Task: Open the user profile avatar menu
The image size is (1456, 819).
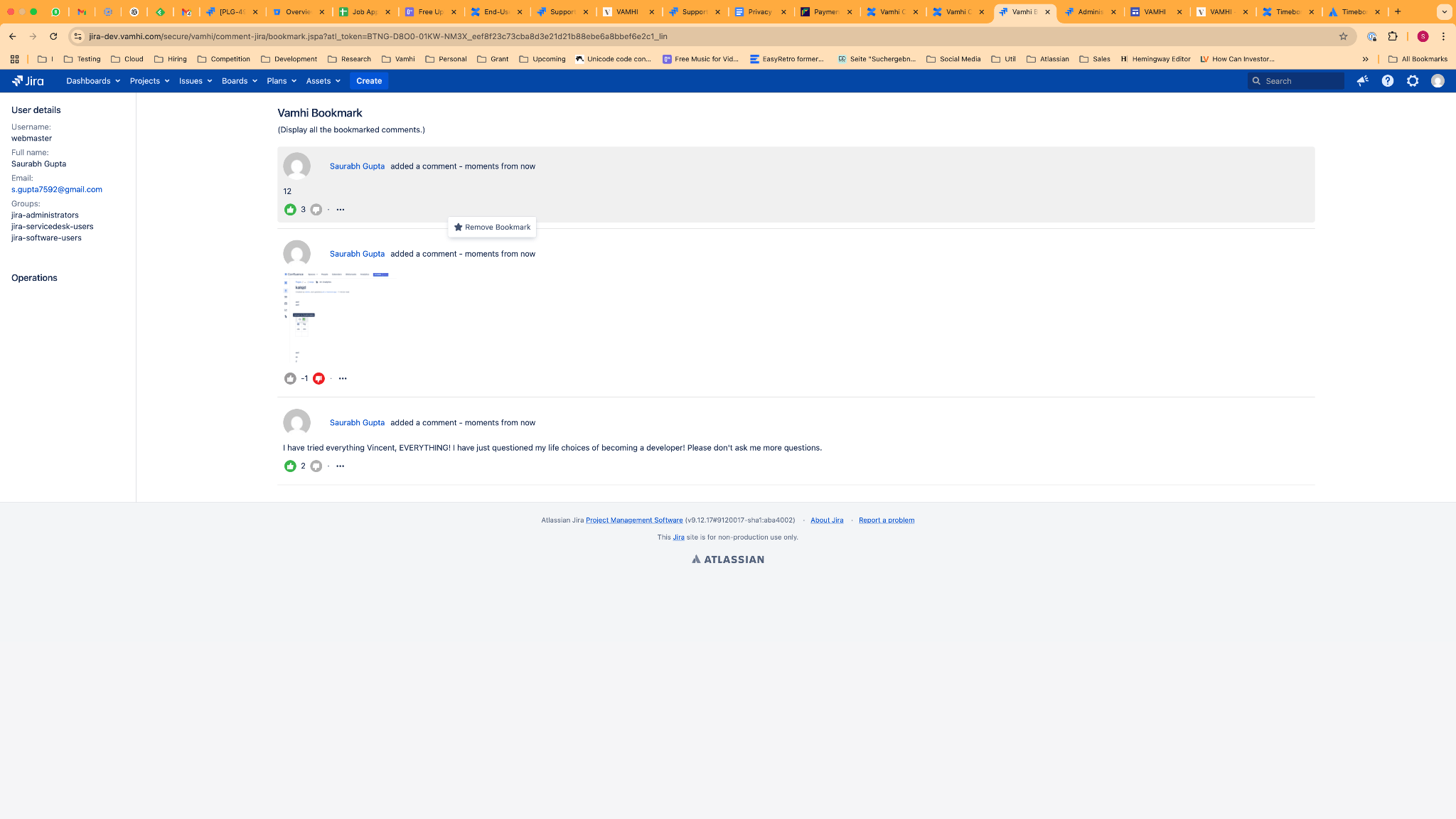Action: [x=1438, y=81]
